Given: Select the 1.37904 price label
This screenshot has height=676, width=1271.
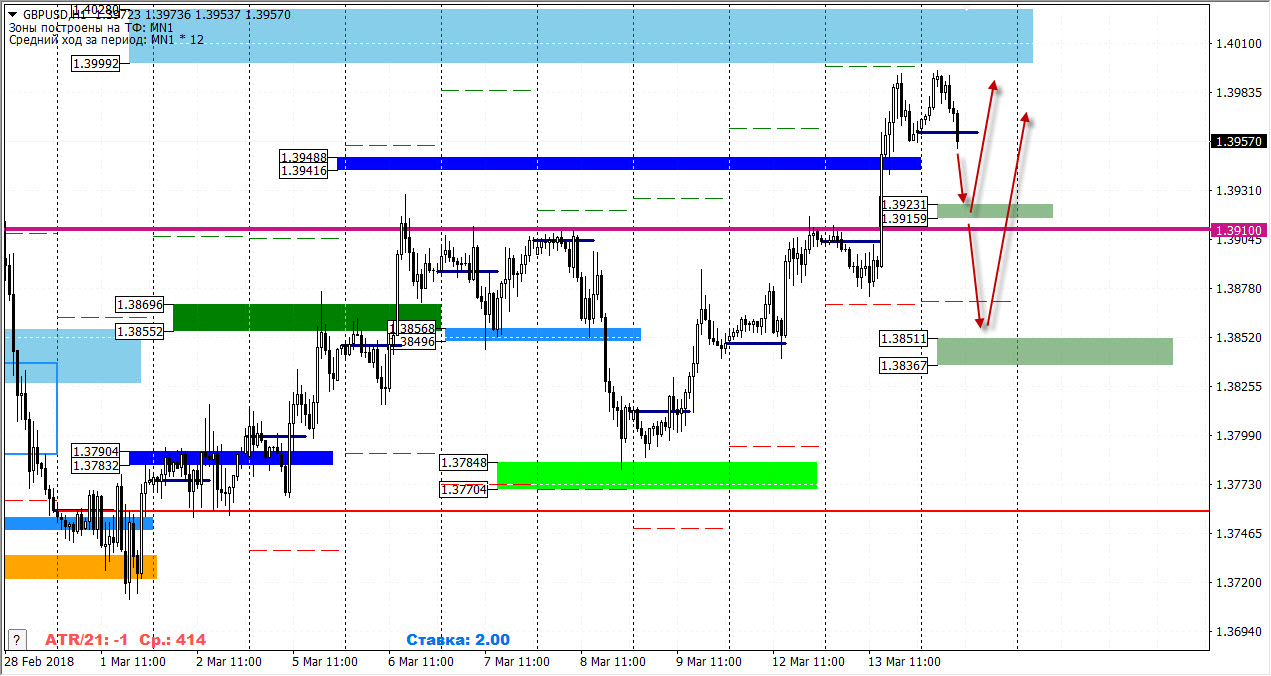Looking at the screenshot, I should 97,451.
